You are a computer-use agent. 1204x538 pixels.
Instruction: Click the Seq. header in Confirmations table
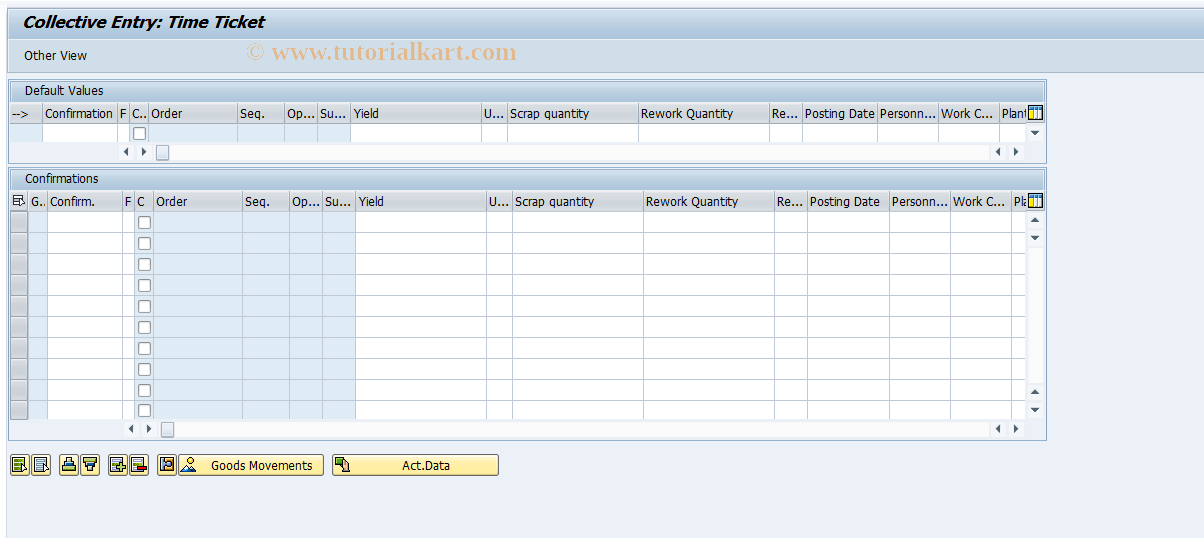point(266,201)
